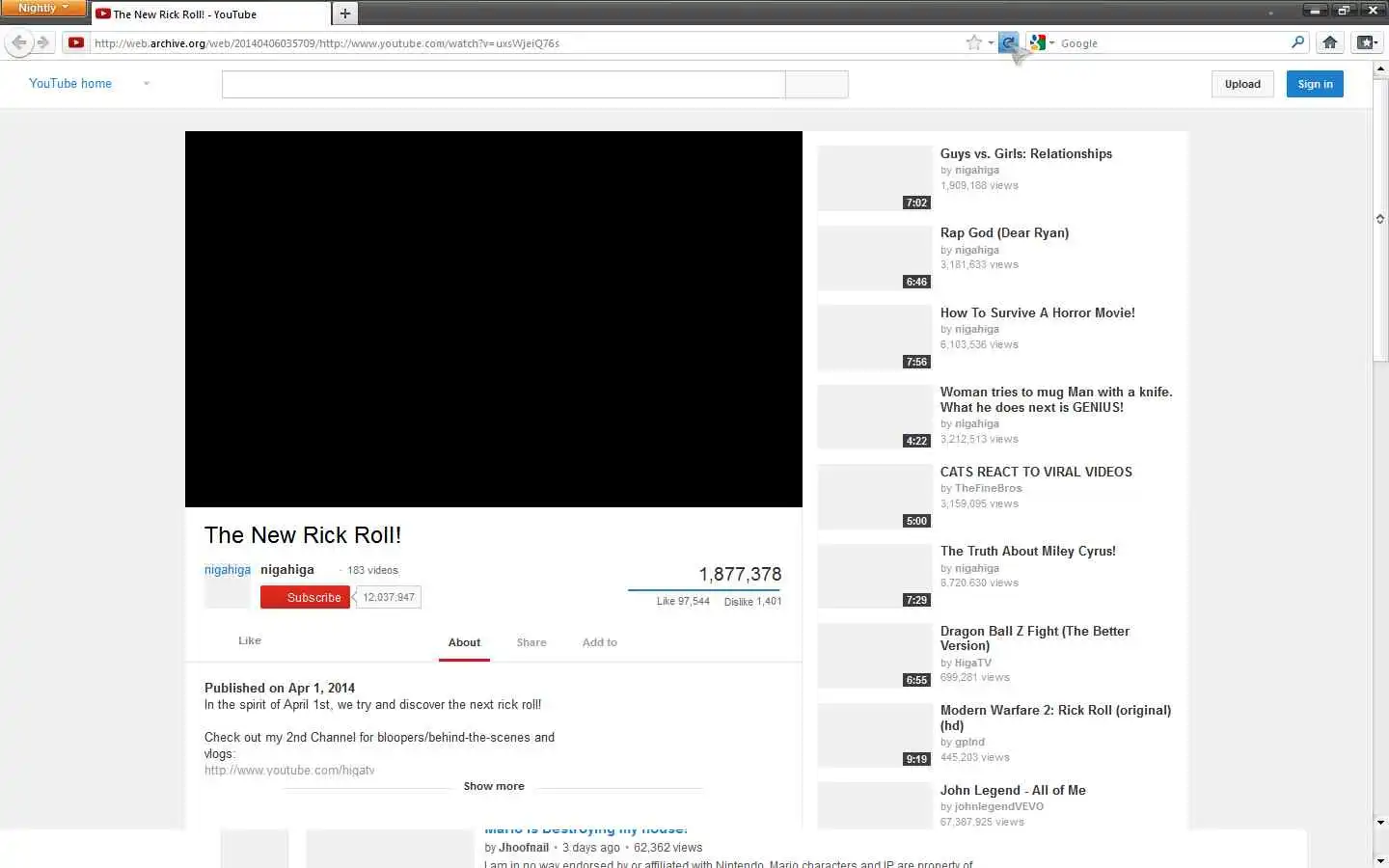Open the 'Guys vs. Girls: Relationships' thumbnail

[875, 178]
